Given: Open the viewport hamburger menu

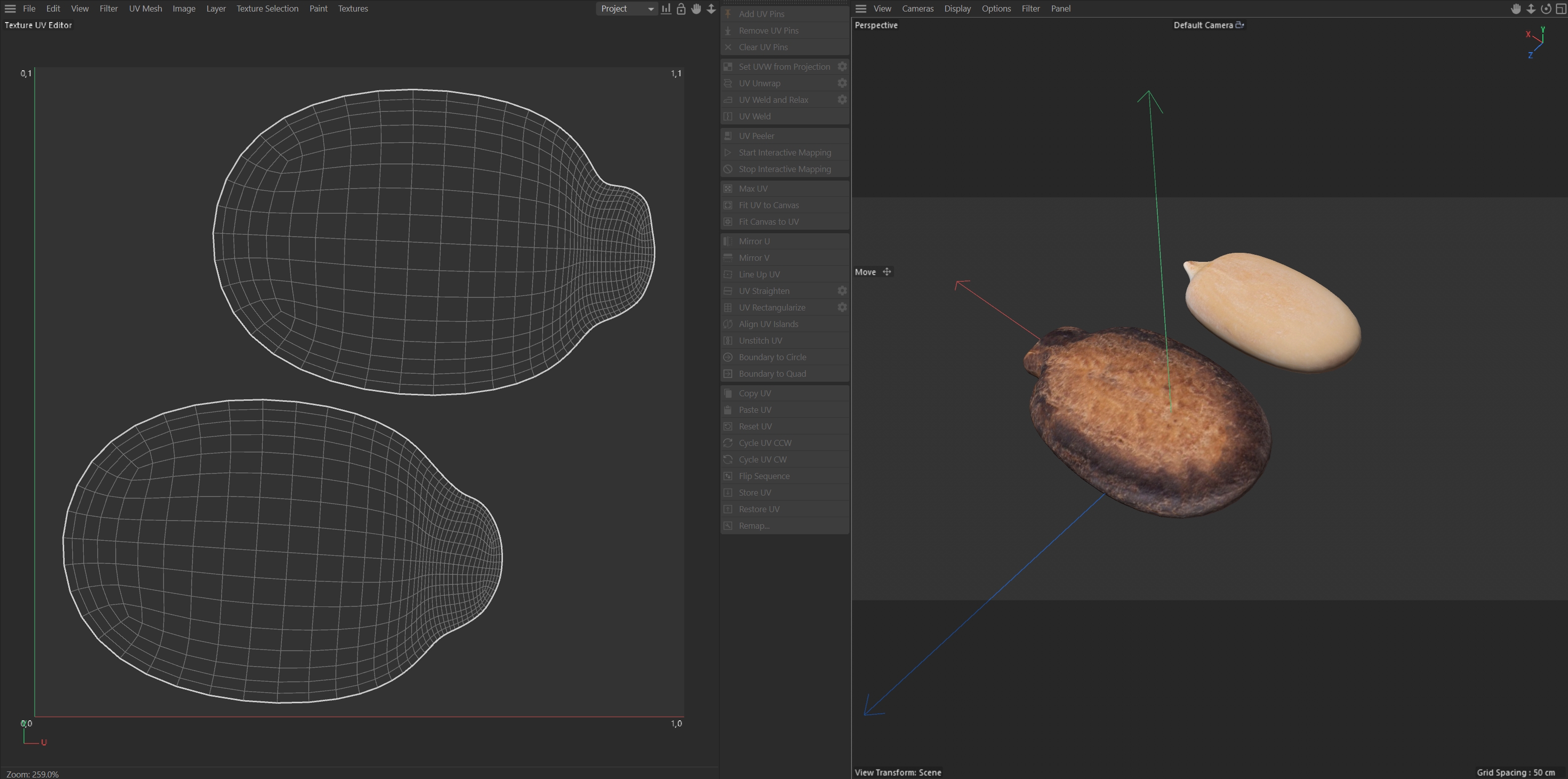Looking at the screenshot, I should click(x=860, y=9).
